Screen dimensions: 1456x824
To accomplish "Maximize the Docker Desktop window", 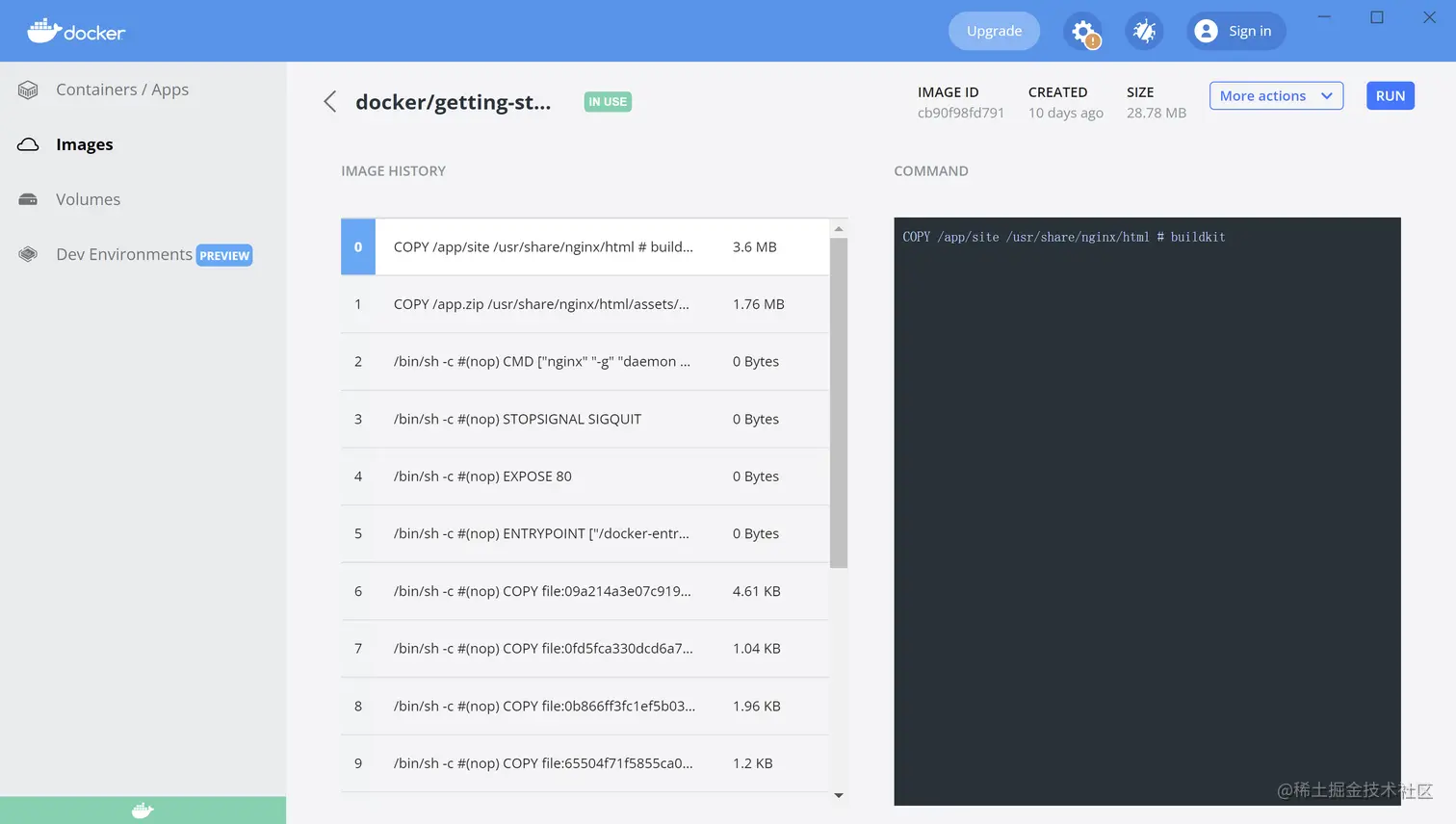I will 1377,17.
